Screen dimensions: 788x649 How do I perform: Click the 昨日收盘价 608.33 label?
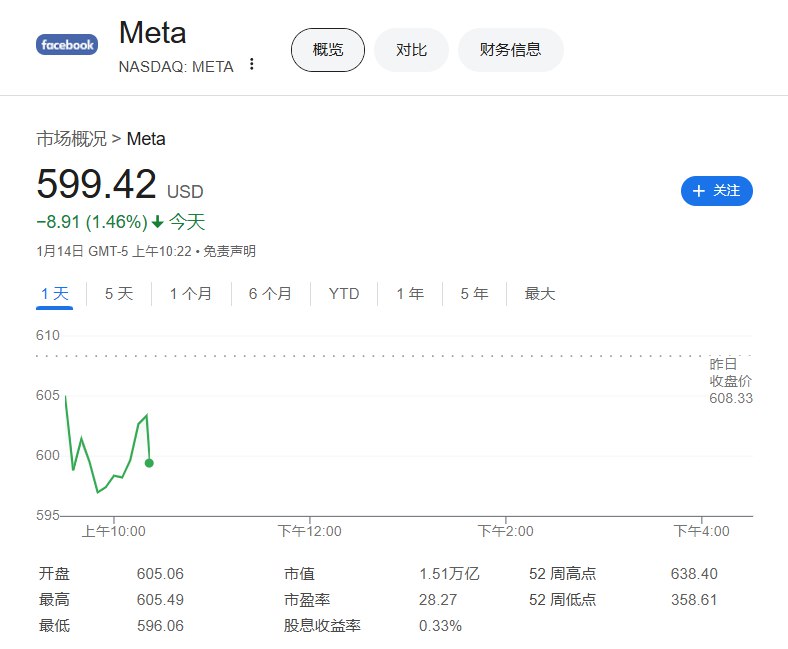731,381
